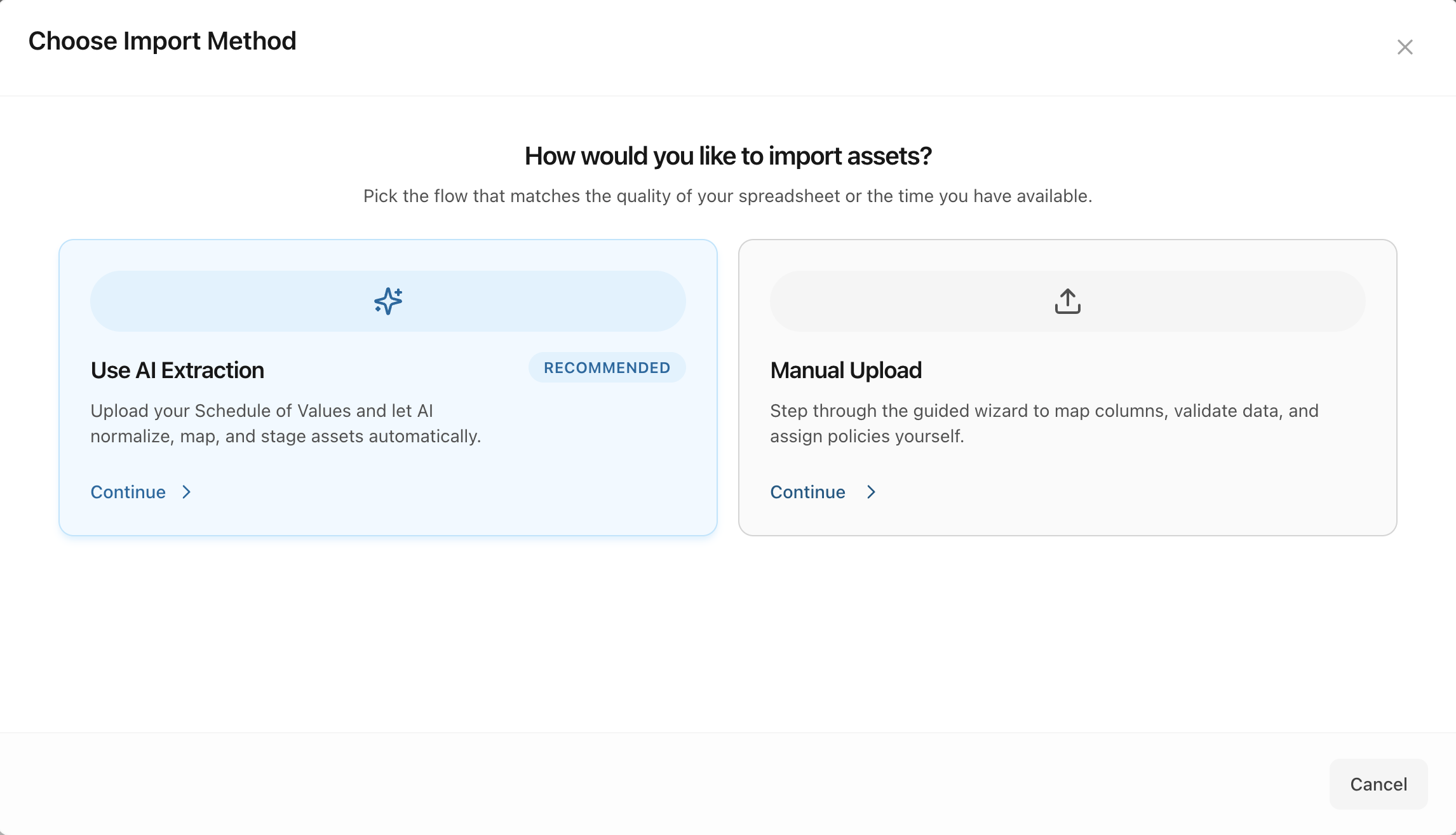Cancel the import dialog
Viewport: 1456px width, 835px height.
[x=1378, y=784]
